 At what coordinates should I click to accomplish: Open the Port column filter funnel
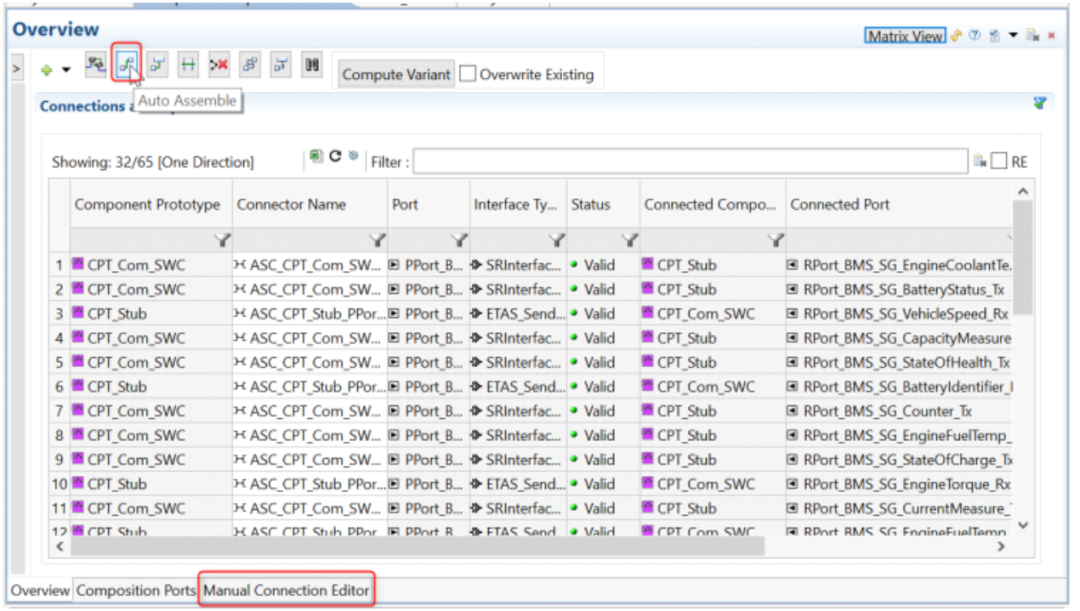pyautogui.click(x=459, y=240)
